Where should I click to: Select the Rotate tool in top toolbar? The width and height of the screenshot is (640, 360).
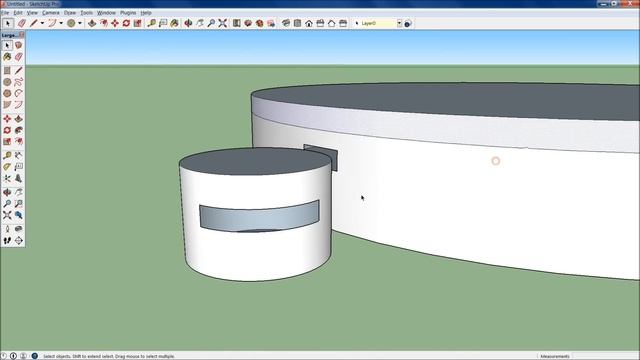126,23
